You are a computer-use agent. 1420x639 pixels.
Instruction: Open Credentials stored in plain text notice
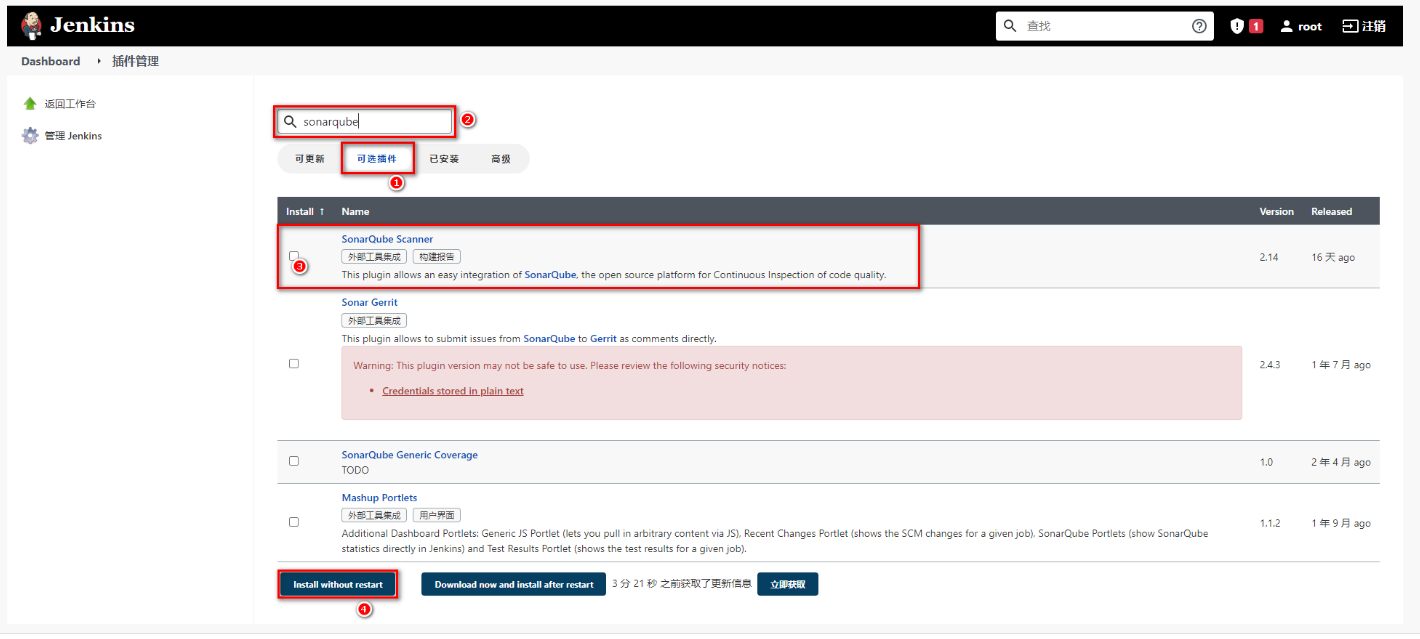[453, 391]
